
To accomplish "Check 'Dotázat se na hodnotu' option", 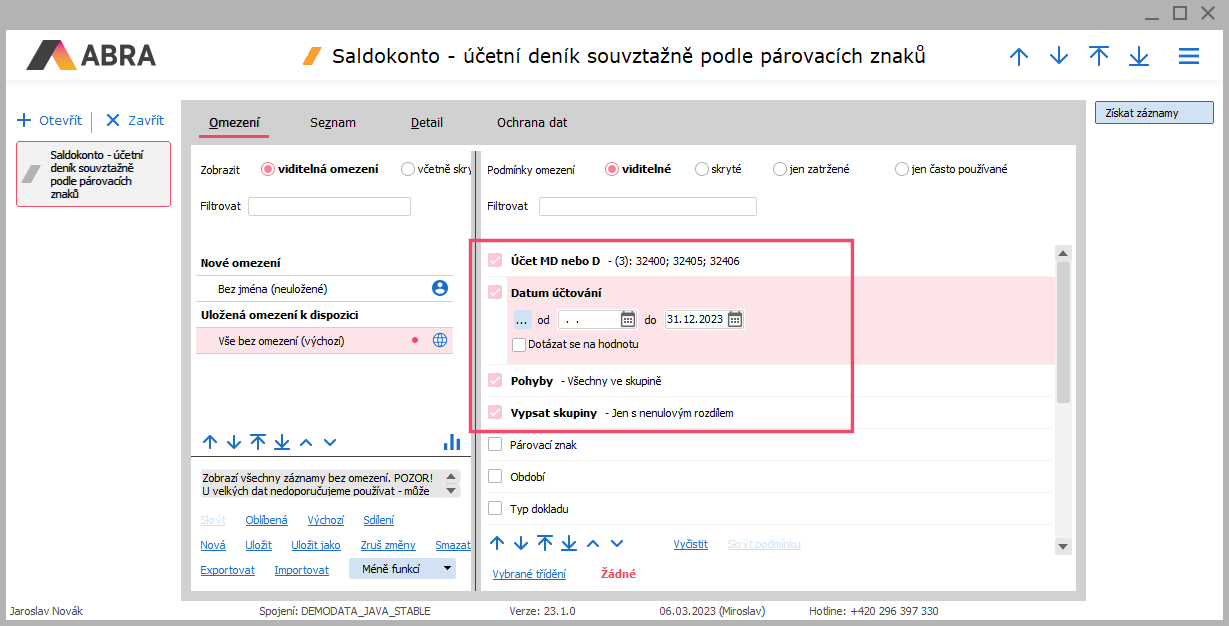I will (519, 344).
